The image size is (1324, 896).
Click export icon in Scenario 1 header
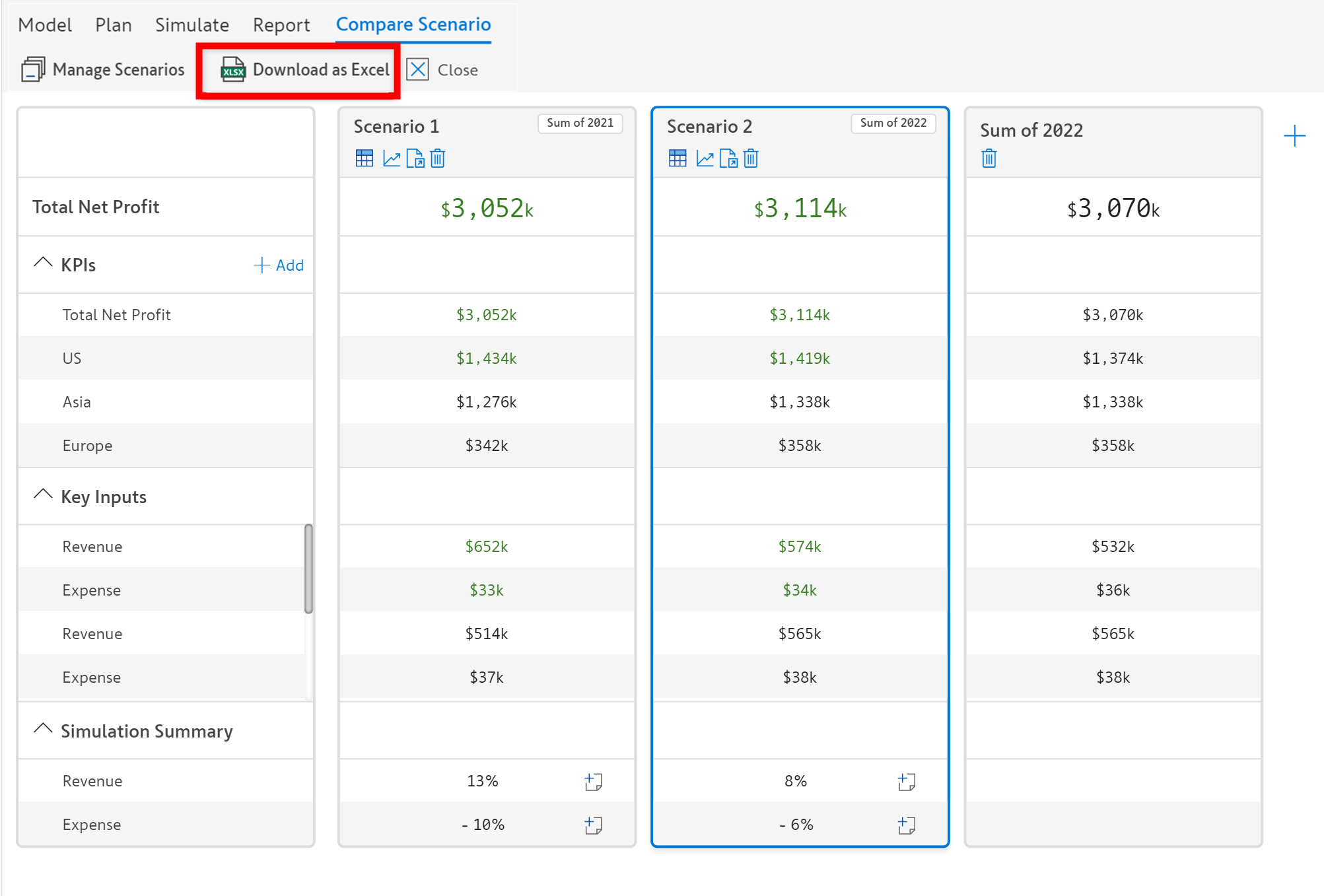tap(415, 158)
